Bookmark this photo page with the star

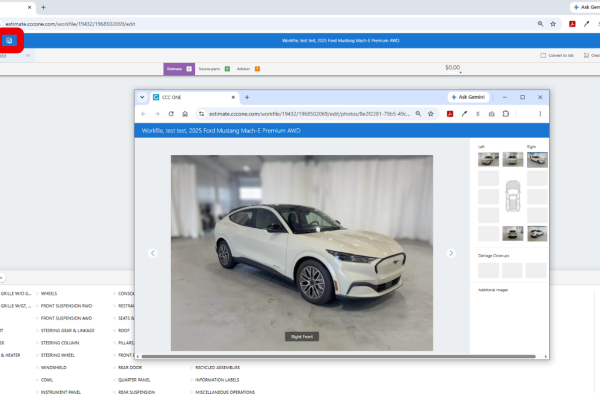tap(431, 114)
